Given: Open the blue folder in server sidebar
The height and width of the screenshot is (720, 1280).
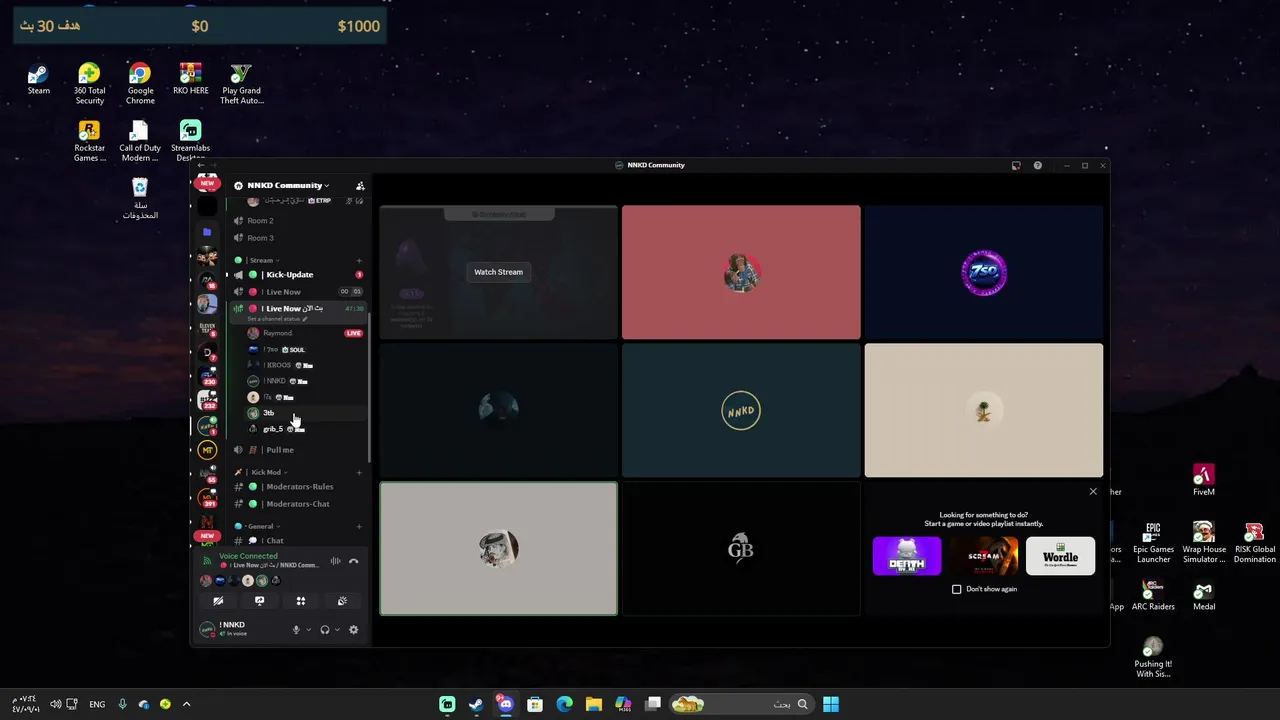Looking at the screenshot, I should (207, 231).
